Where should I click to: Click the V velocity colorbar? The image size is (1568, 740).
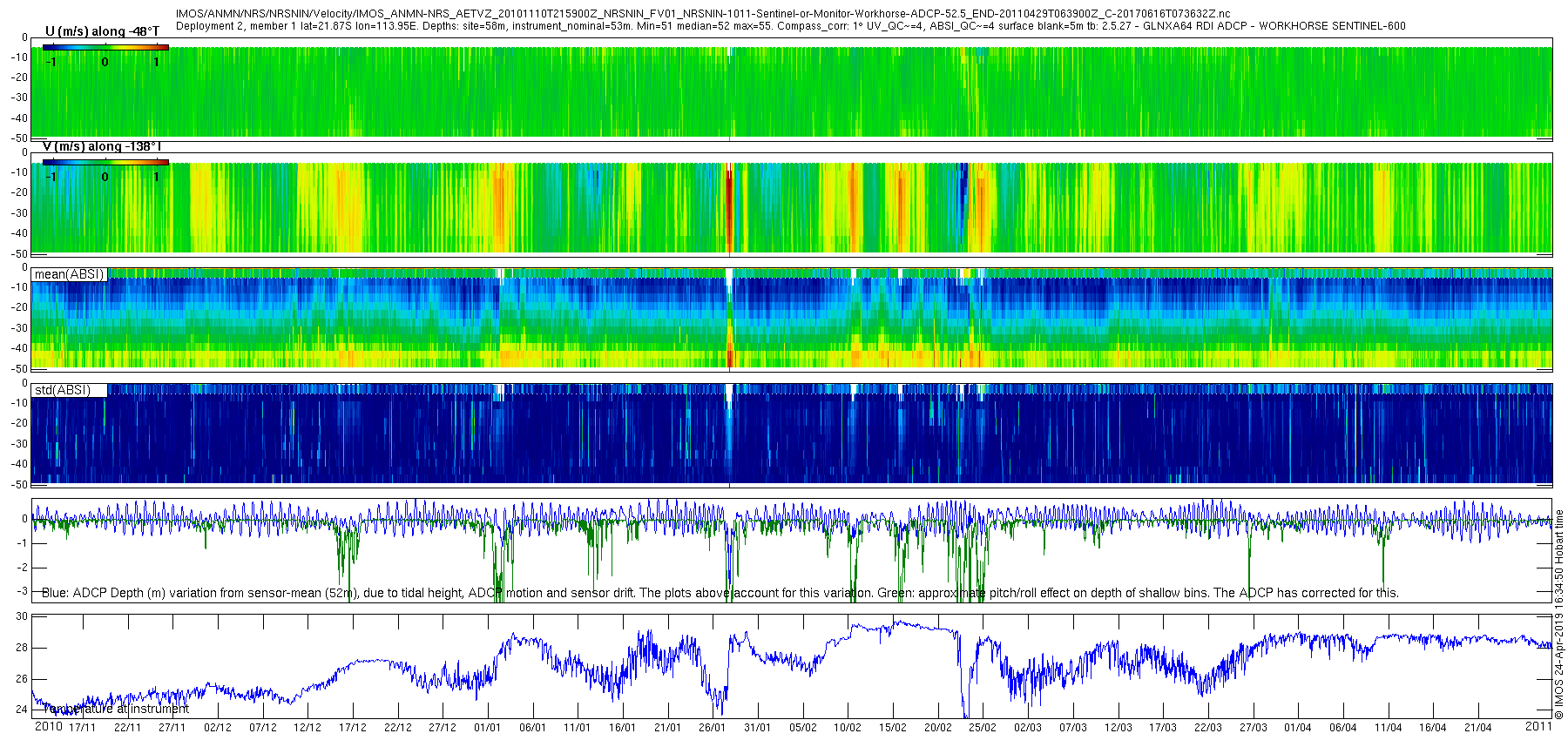pyautogui.click(x=105, y=162)
